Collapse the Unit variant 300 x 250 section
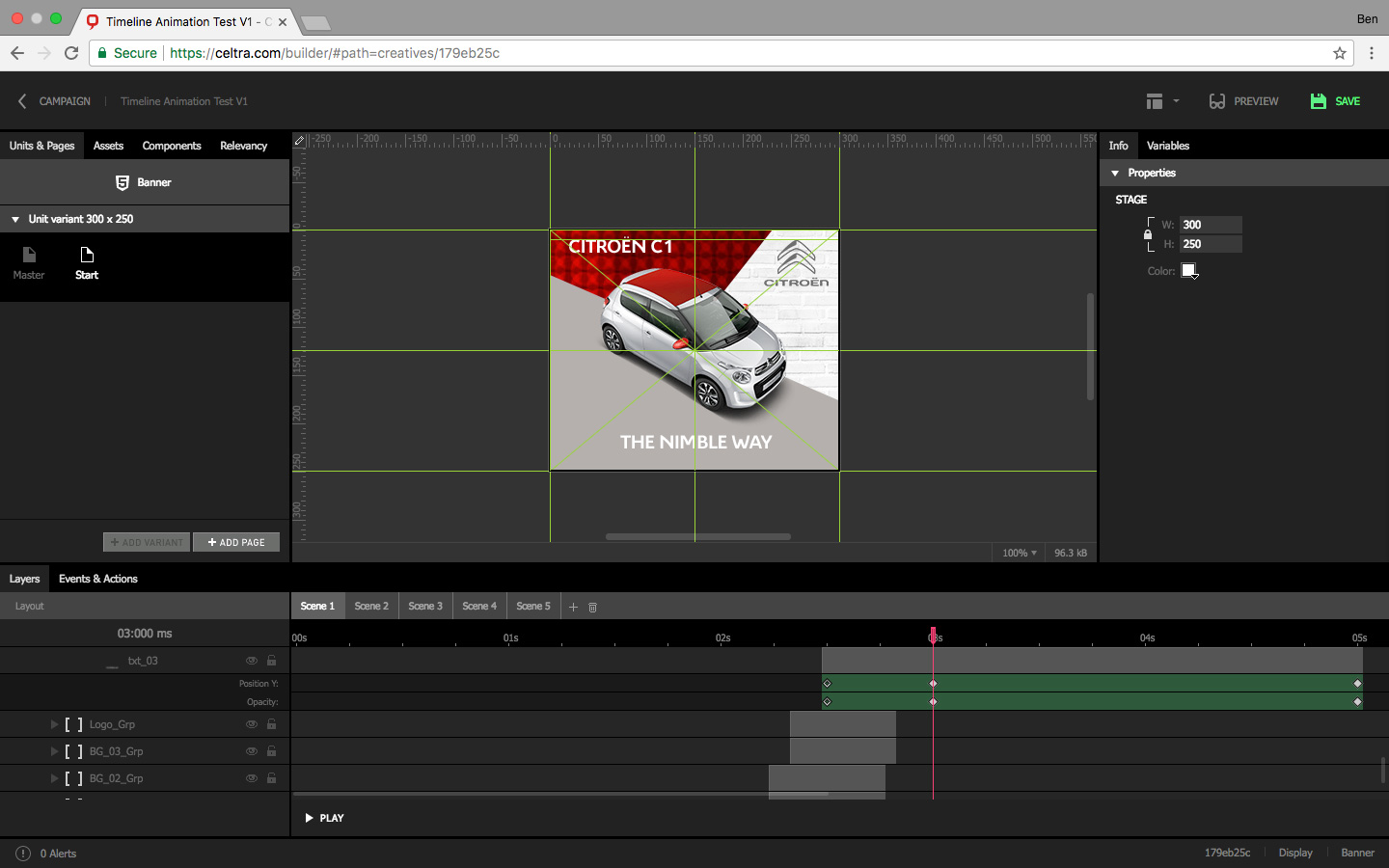This screenshot has width=1389, height=868. (15, 220)
